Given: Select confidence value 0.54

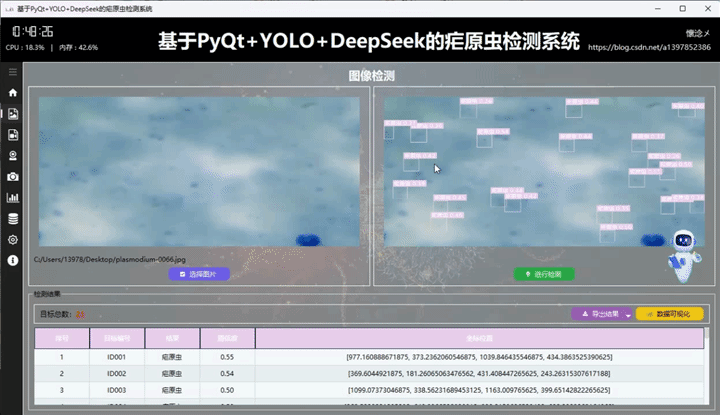Looking at the screenshot, I should pyautogui.click(x=227, y=373).
